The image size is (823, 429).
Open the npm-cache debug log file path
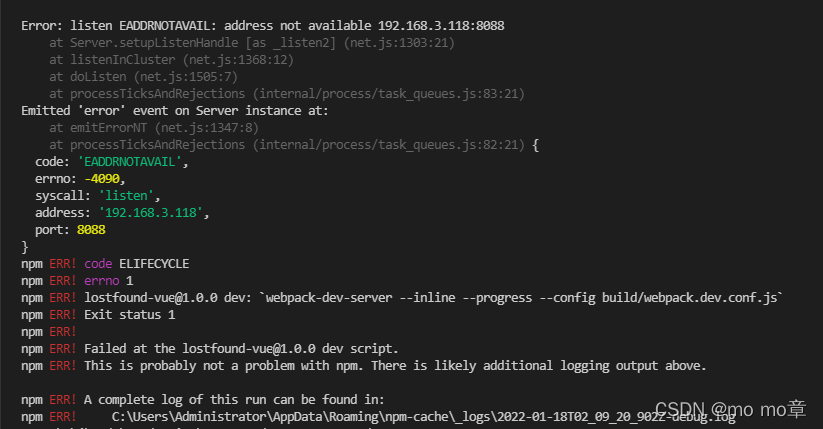click(x=424, y=417)
